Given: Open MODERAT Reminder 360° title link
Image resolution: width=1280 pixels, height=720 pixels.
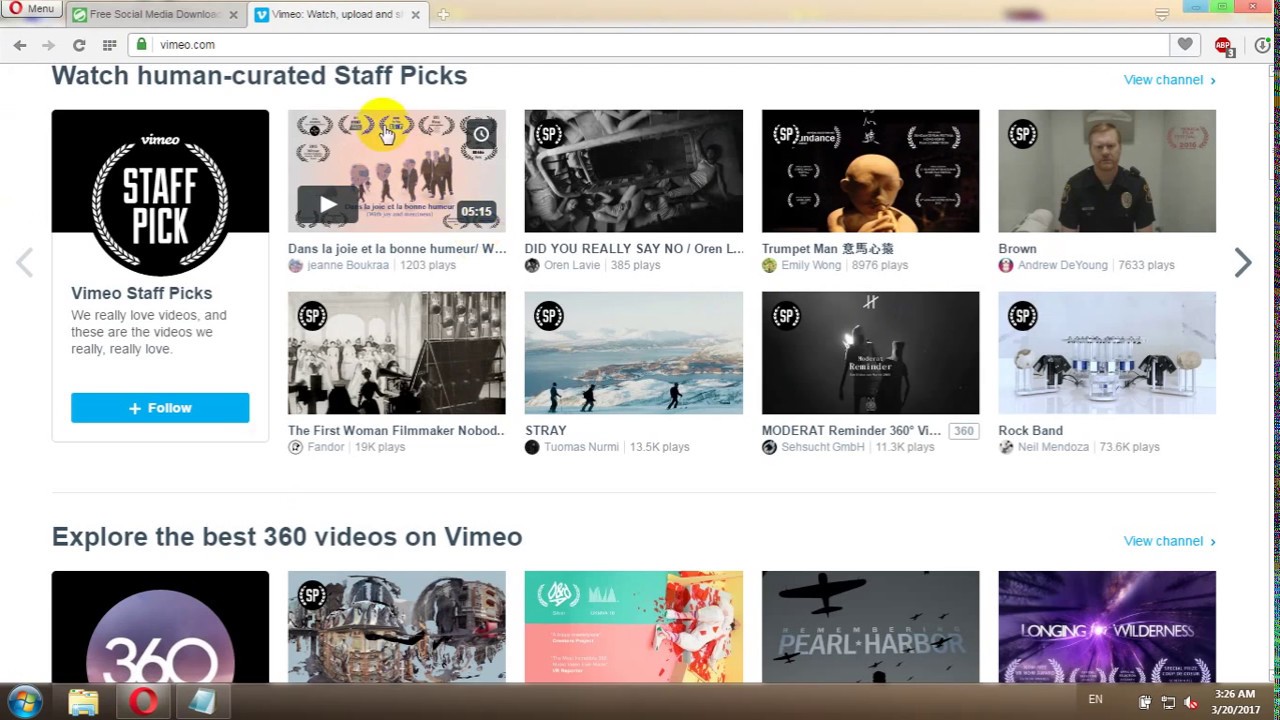Looking at the screenshot, I should pyautogui.click(x=851, y=431).
